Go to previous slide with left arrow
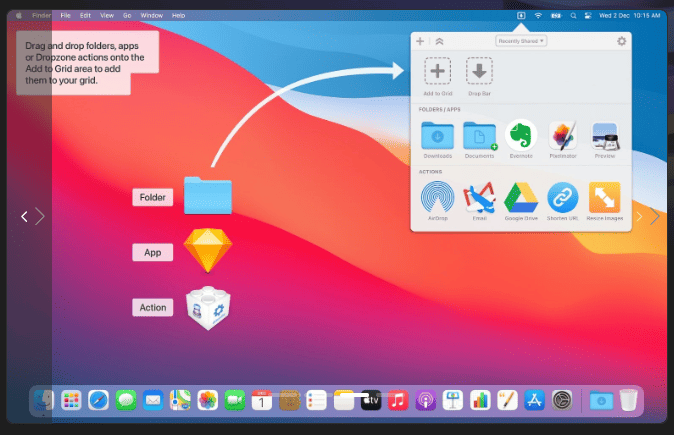This screenshot has width=674, height=435. [x=25, y=217]
